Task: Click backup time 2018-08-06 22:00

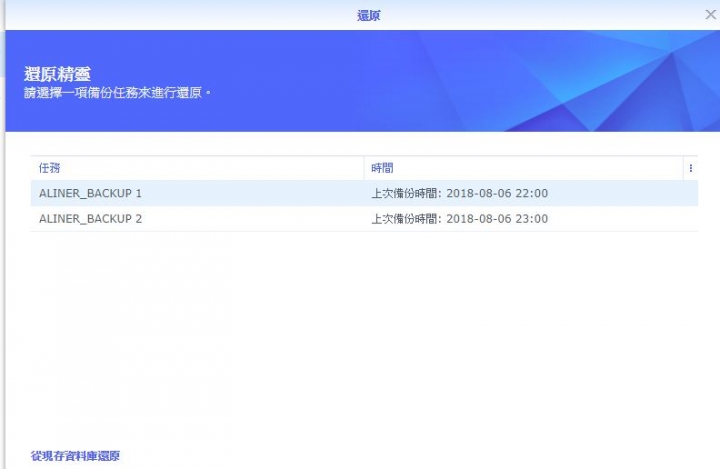Action: (459, 193)
